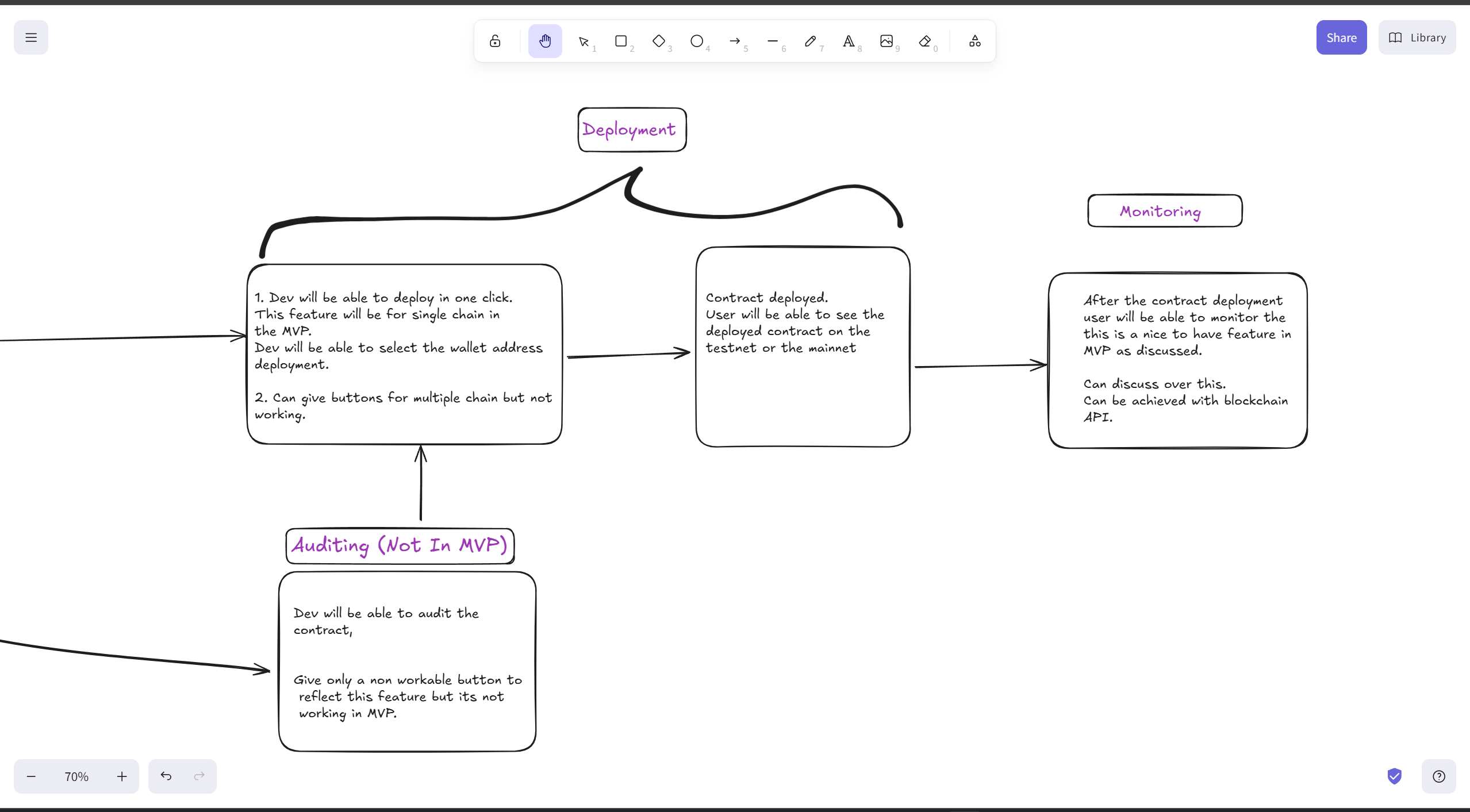
Task: Switch to the Selection tool
Action: click(585, 41)
